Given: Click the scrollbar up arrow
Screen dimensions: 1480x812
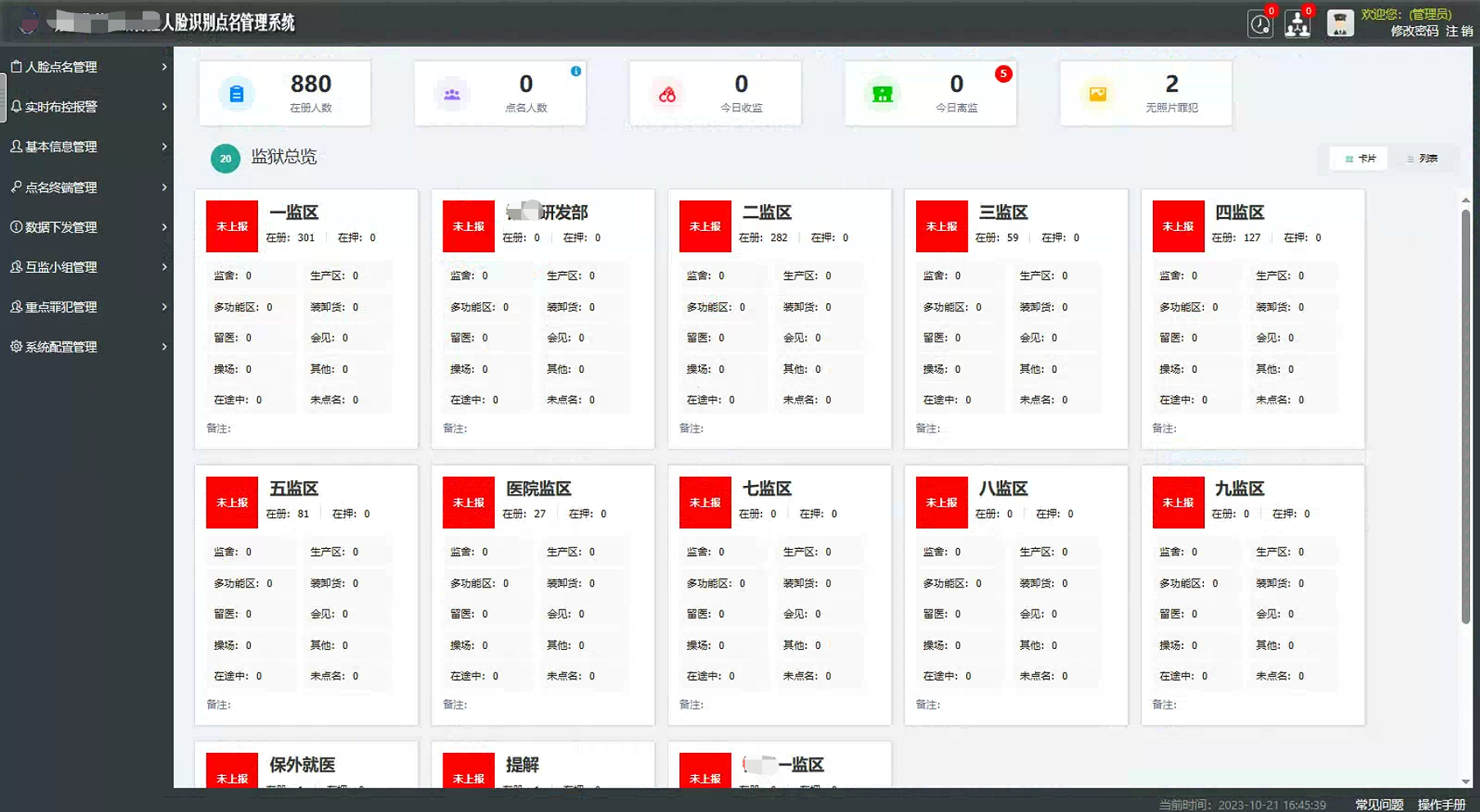Looking at the screenshot, I should [1465, 200].
